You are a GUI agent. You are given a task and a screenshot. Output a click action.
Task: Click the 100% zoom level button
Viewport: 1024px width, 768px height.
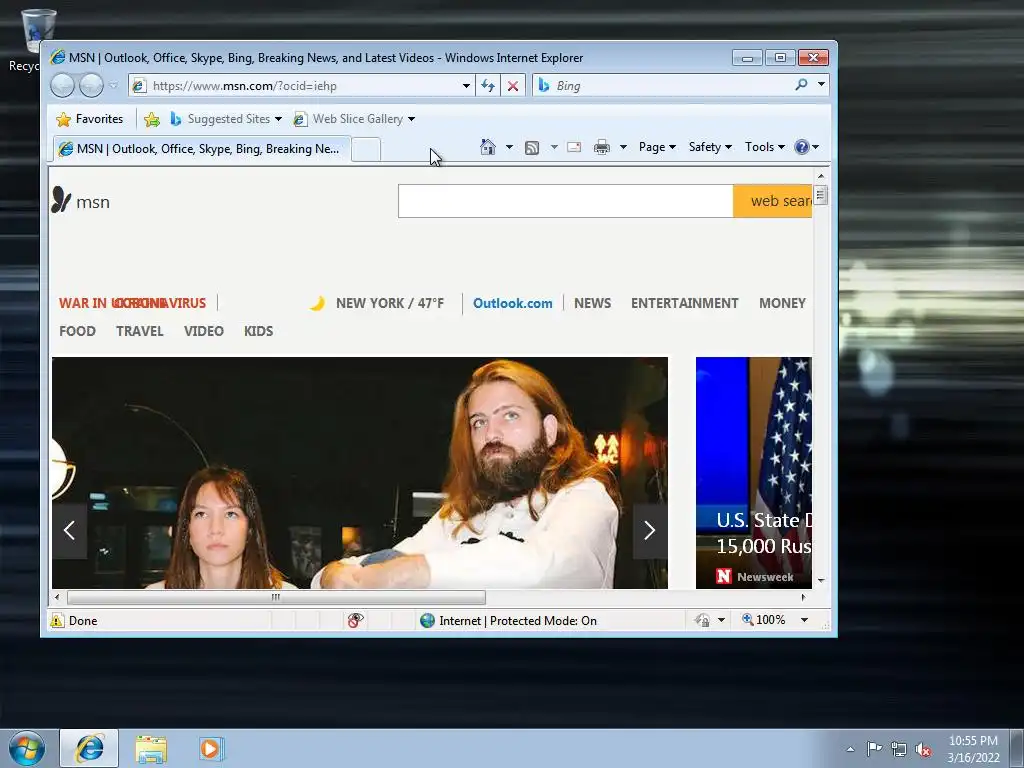[763, 620]
